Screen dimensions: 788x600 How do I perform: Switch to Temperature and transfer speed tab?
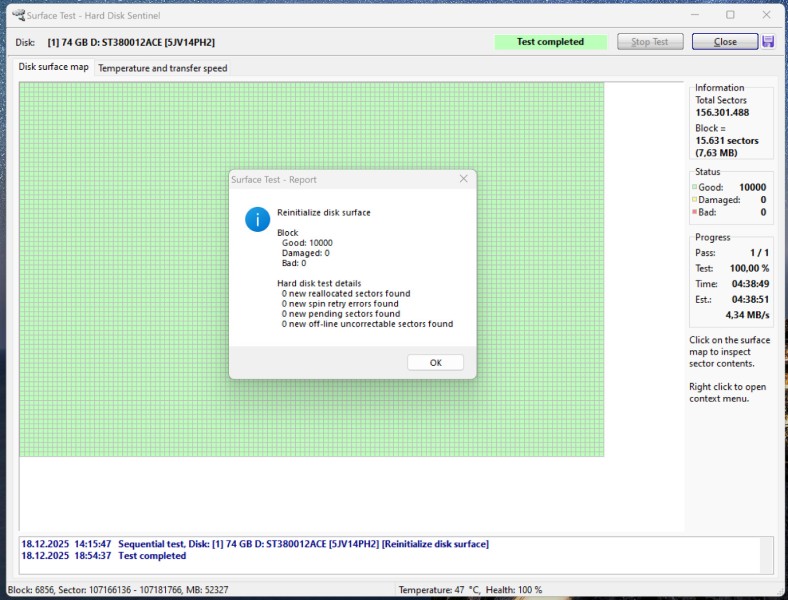tap(163, 68)
